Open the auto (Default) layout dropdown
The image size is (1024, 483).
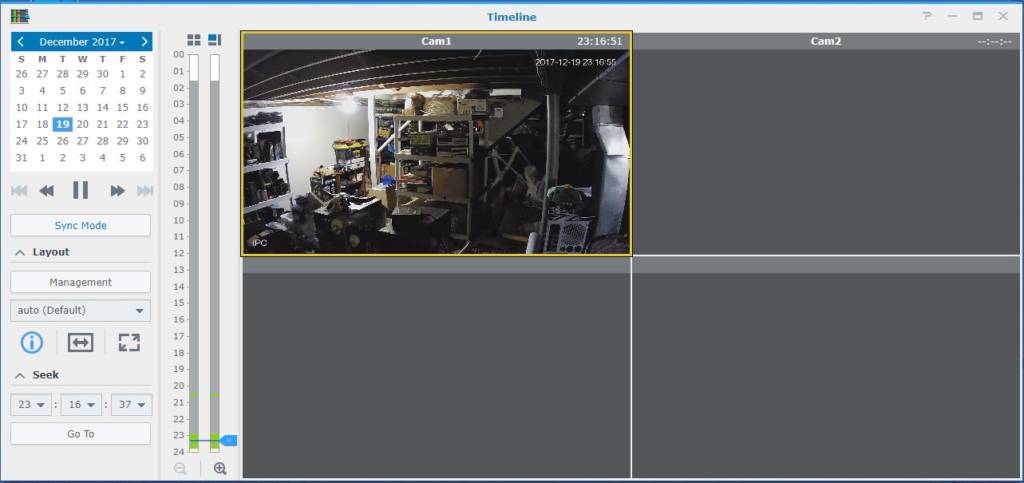tap(80, 311)
